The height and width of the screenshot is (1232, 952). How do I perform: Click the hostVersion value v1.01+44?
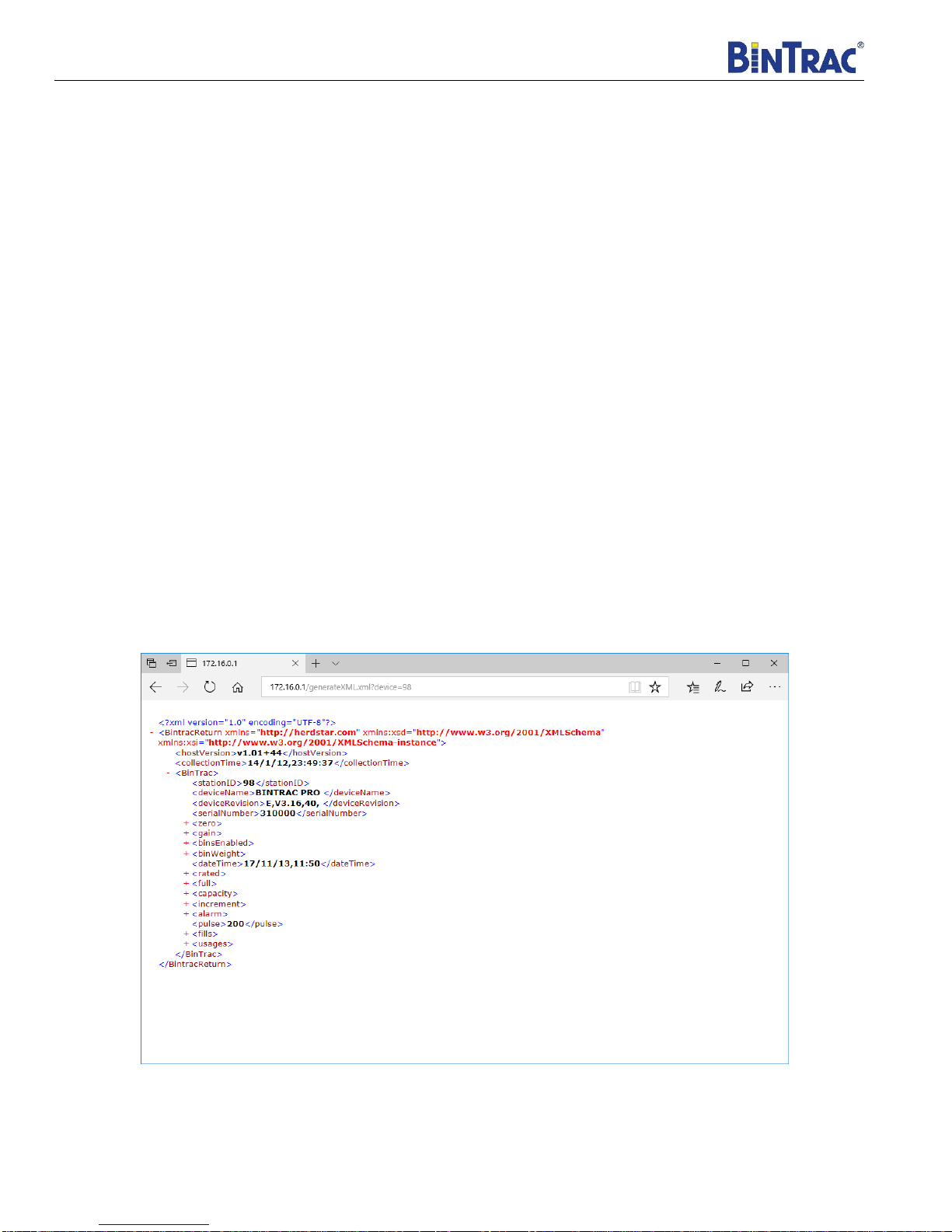259,753
